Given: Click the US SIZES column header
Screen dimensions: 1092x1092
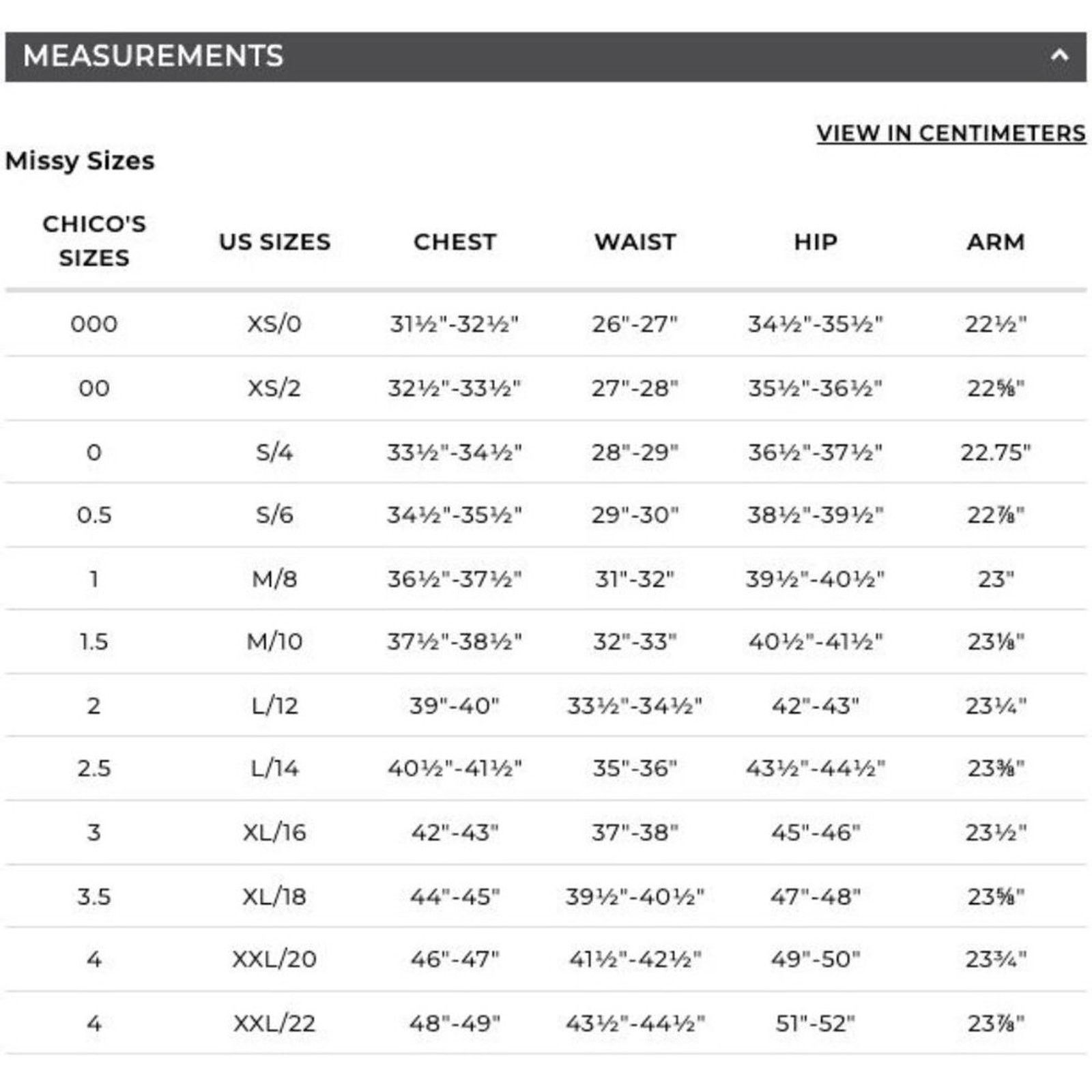Looking at the screenshot, I should [x=274, y=242].
